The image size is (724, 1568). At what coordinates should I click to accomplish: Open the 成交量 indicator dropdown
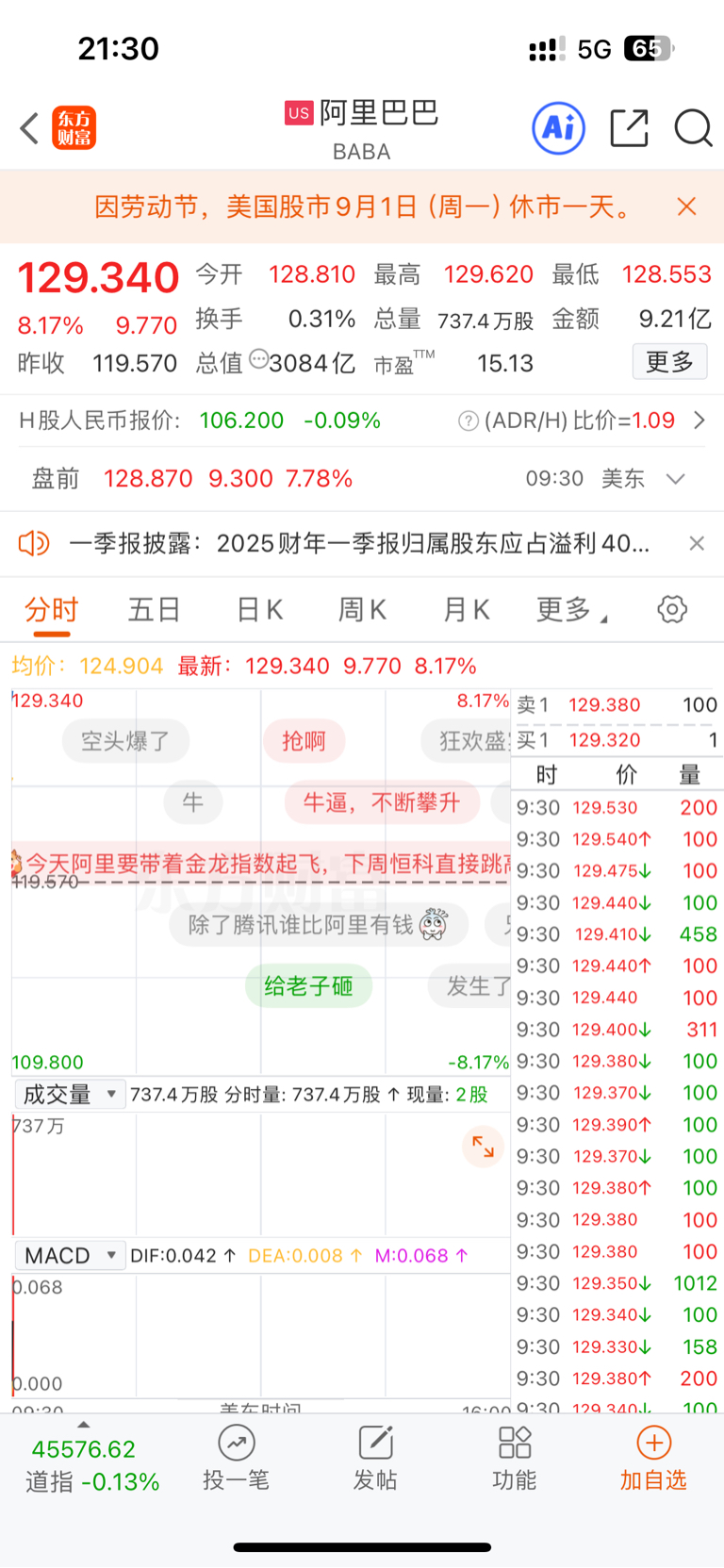(71, 1095)
